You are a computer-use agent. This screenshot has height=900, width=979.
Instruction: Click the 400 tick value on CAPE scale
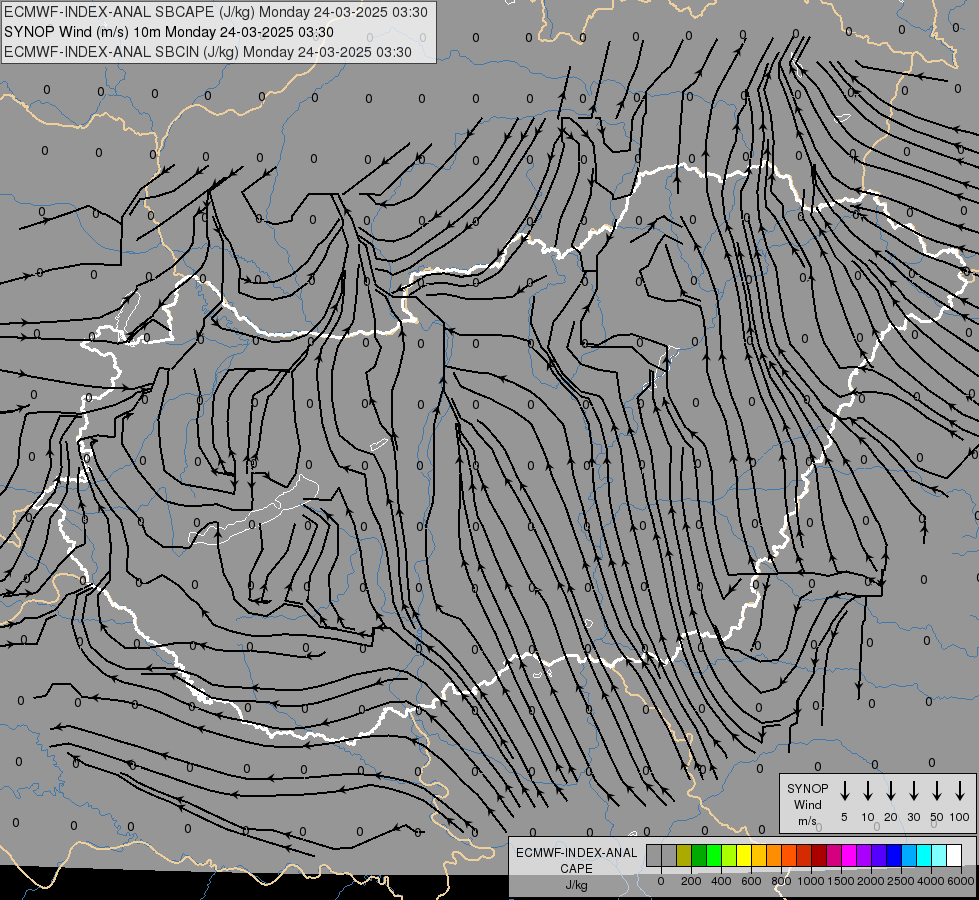(721, 881)
